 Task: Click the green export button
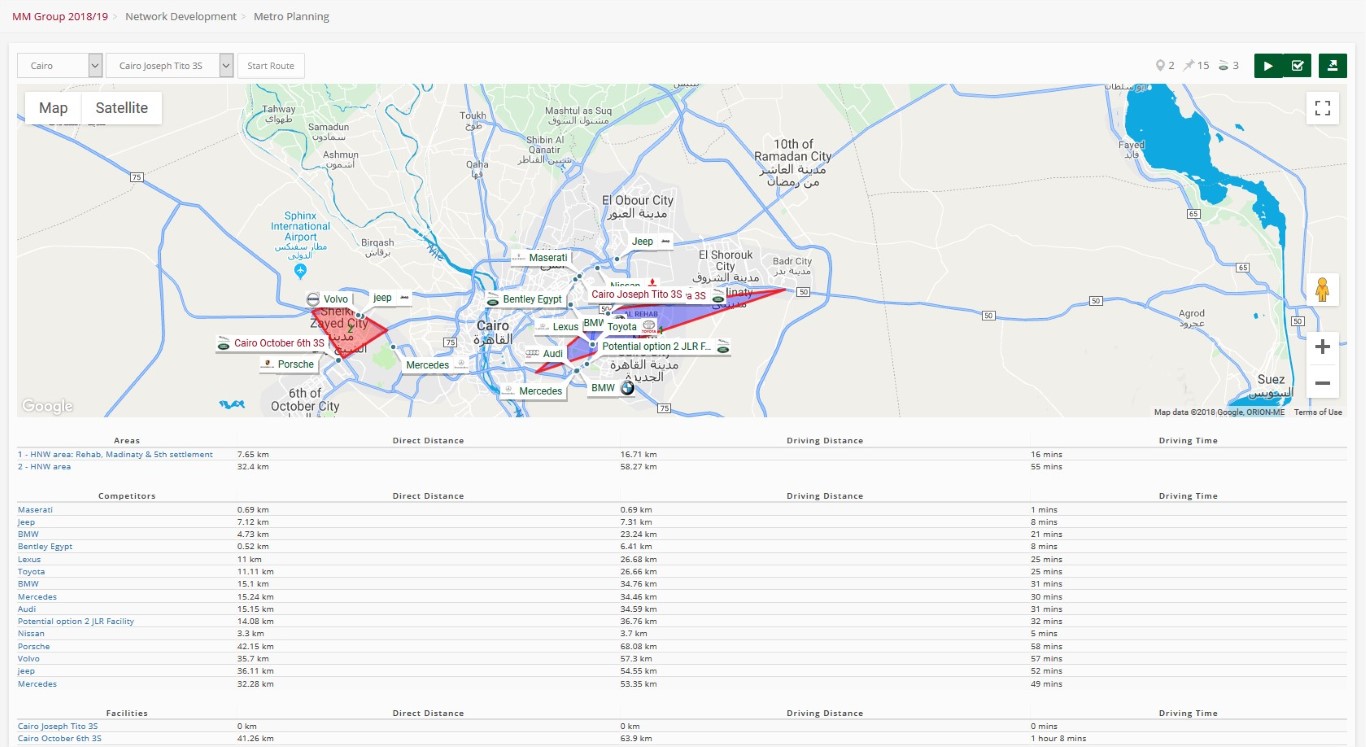1332,66
